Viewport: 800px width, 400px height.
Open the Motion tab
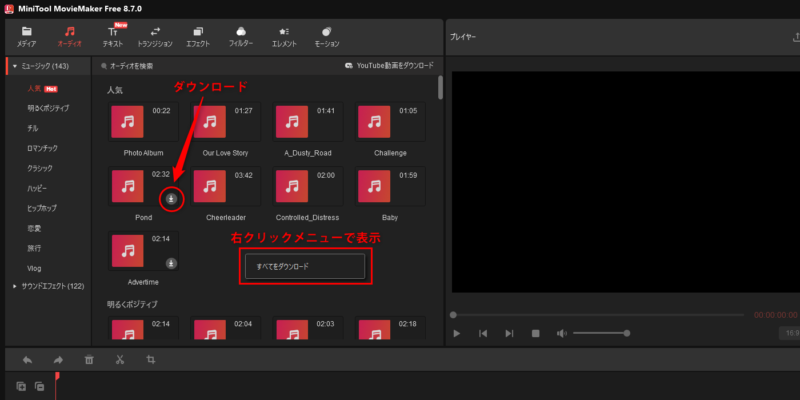pos(327,37)
